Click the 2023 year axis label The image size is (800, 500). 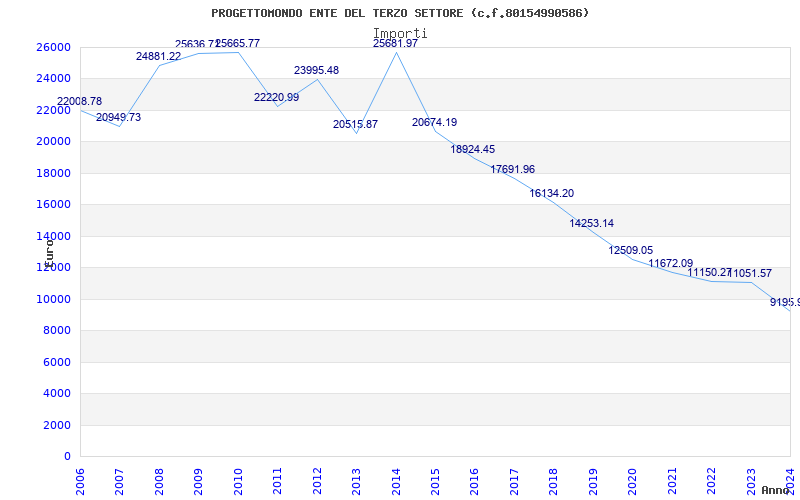(751, 481)
